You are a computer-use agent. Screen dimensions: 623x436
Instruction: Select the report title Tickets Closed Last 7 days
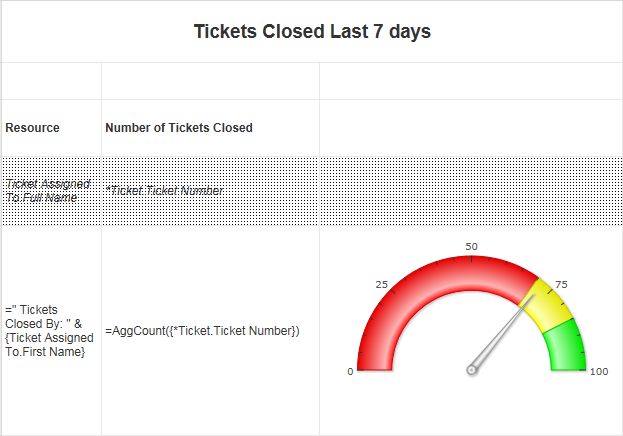[312, 31]
